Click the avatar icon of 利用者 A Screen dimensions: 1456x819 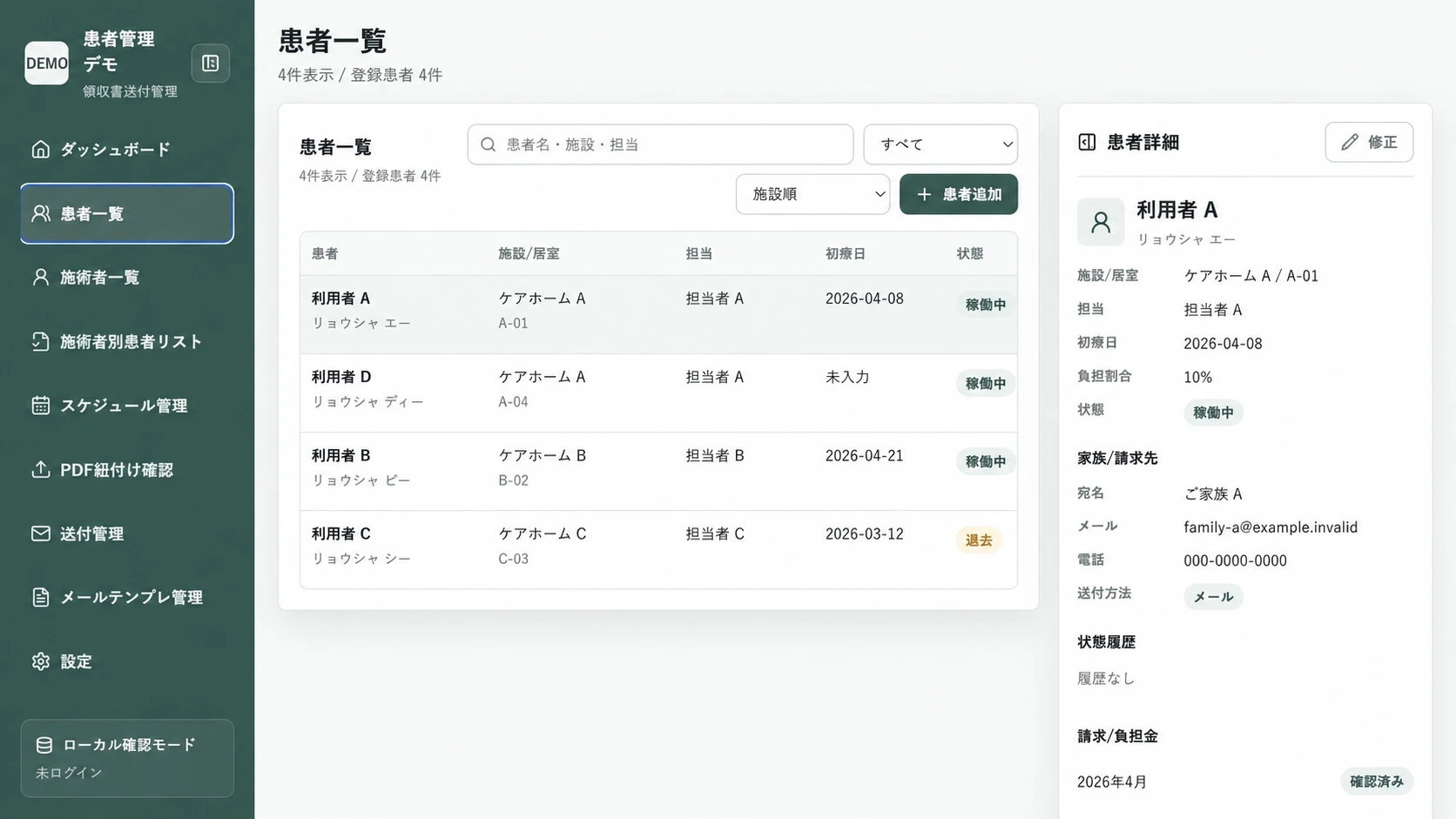point(1101,222)
